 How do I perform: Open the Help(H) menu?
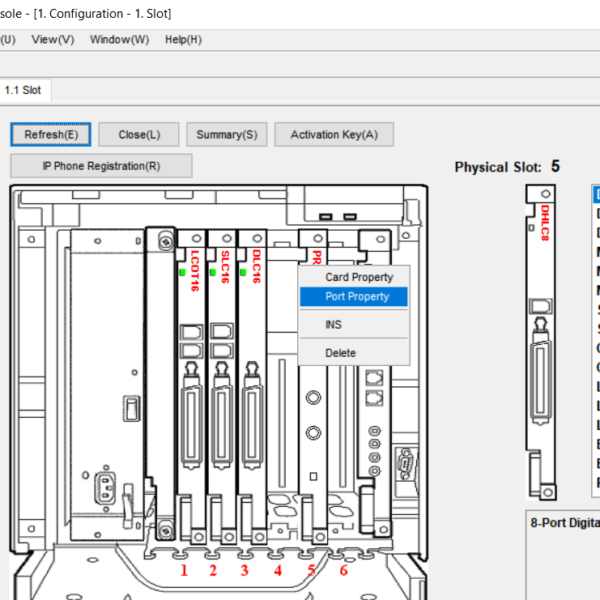183,39
